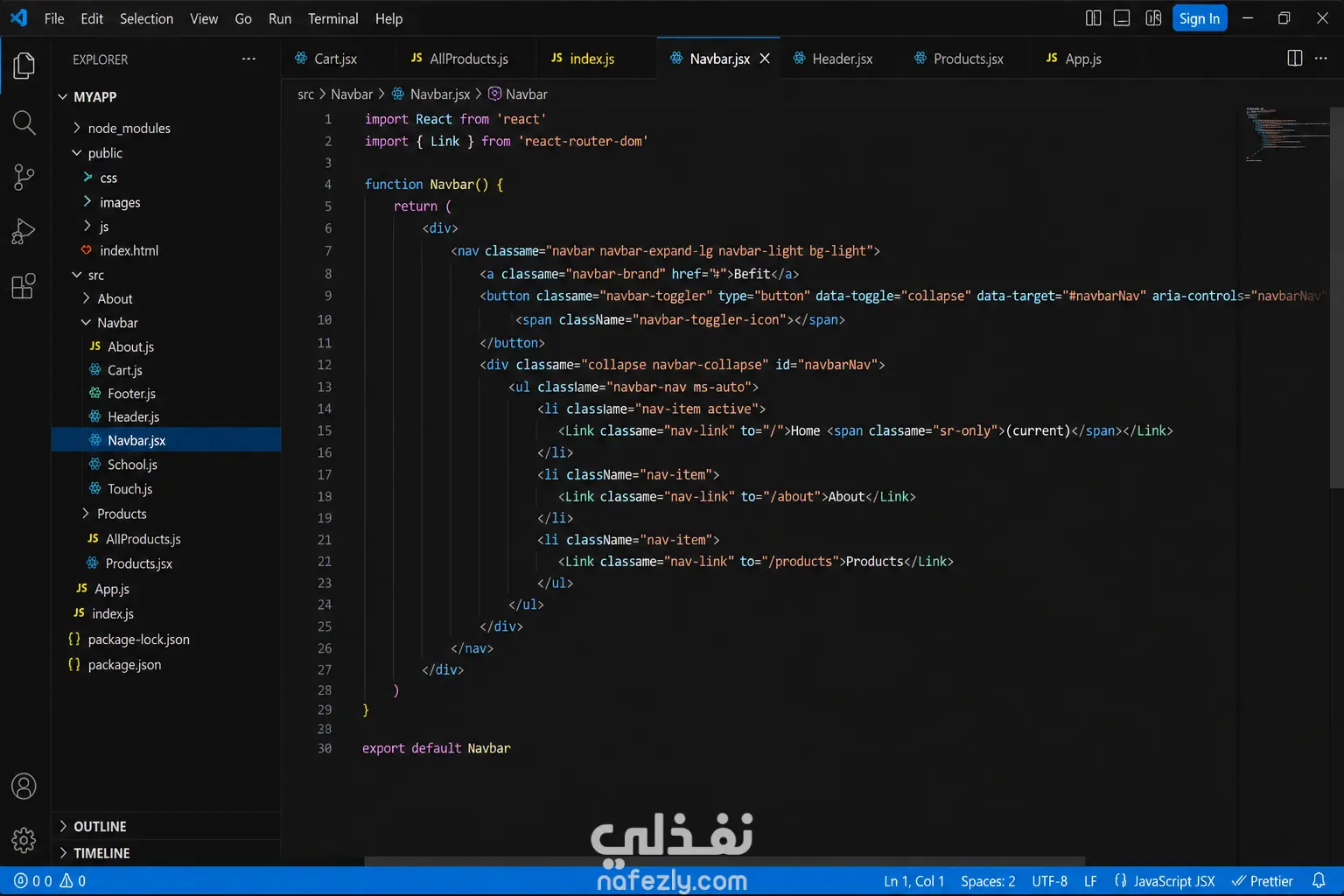Screen dimensions: 1344x896
Task: Switch to the Header.jsx tab
Action: pyautogui.click(x=842, y=59)
